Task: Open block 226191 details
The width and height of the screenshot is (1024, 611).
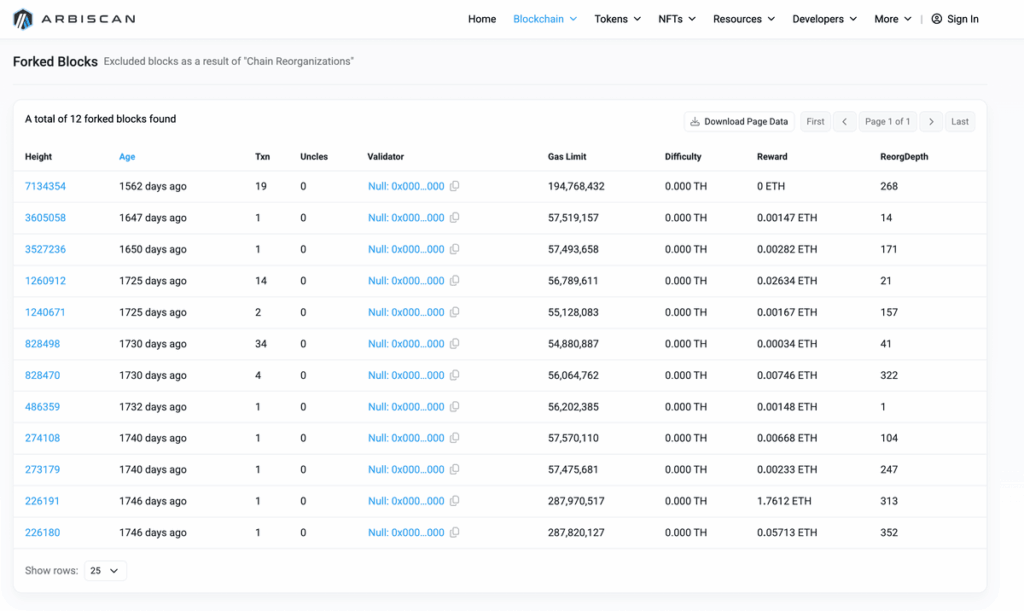Action: 42,501
